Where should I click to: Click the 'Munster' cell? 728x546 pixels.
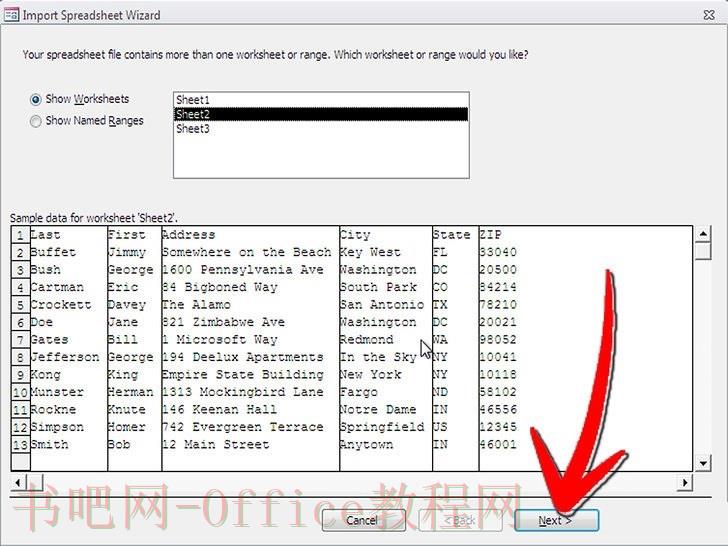point(69,392)
